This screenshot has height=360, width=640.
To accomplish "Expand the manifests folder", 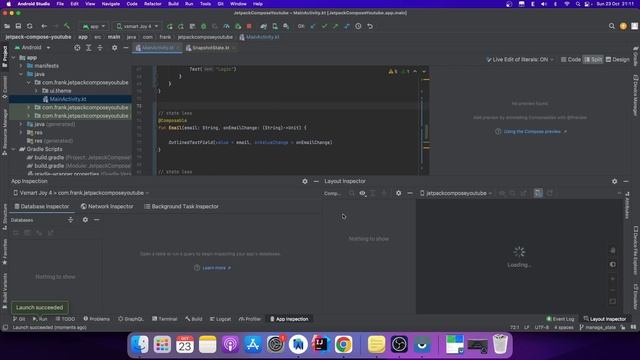I will [x=21, y=66].
